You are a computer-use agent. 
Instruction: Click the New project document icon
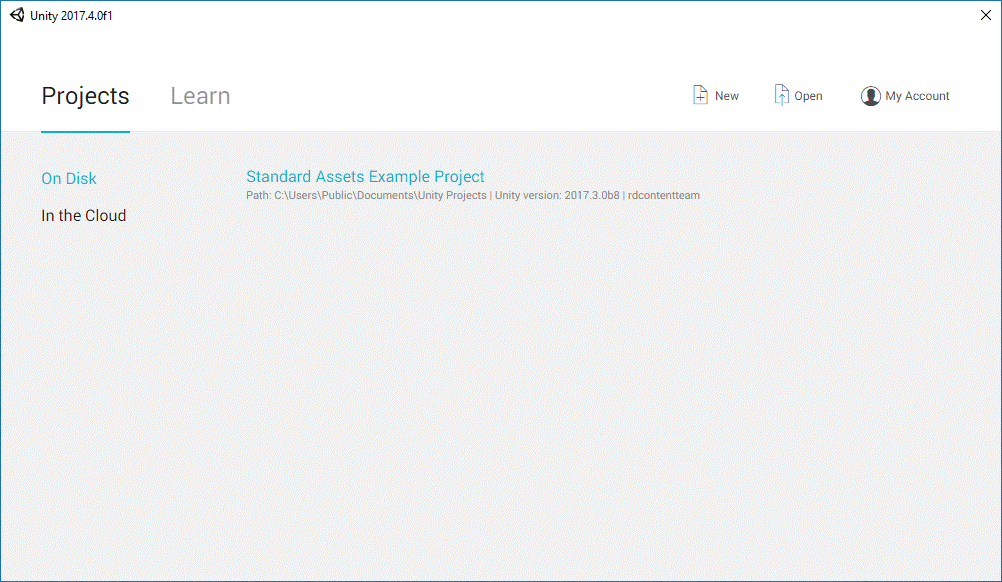700,95
